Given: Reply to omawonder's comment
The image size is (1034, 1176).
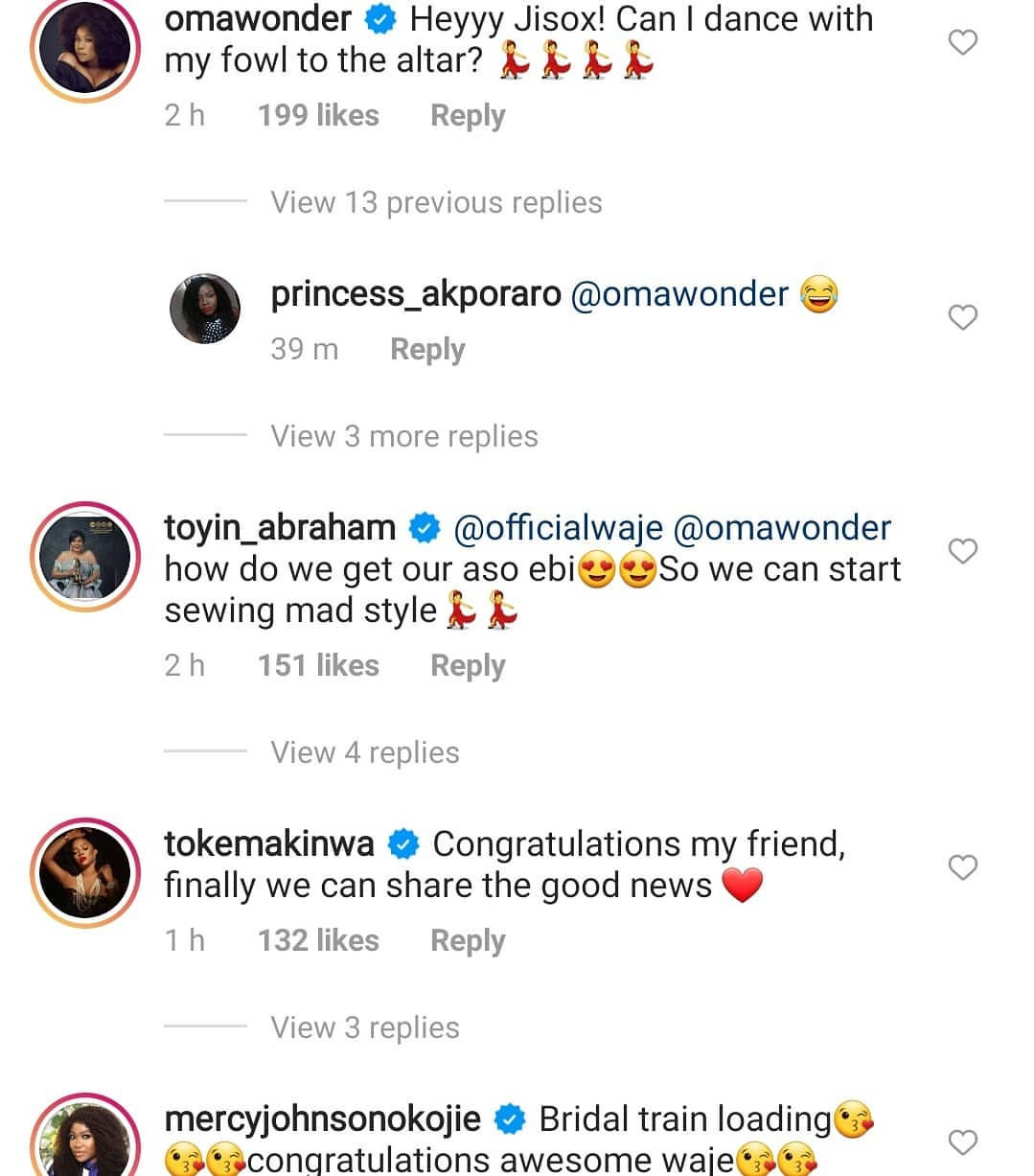Looking at the screenshot, I should (x=468, y=115).
